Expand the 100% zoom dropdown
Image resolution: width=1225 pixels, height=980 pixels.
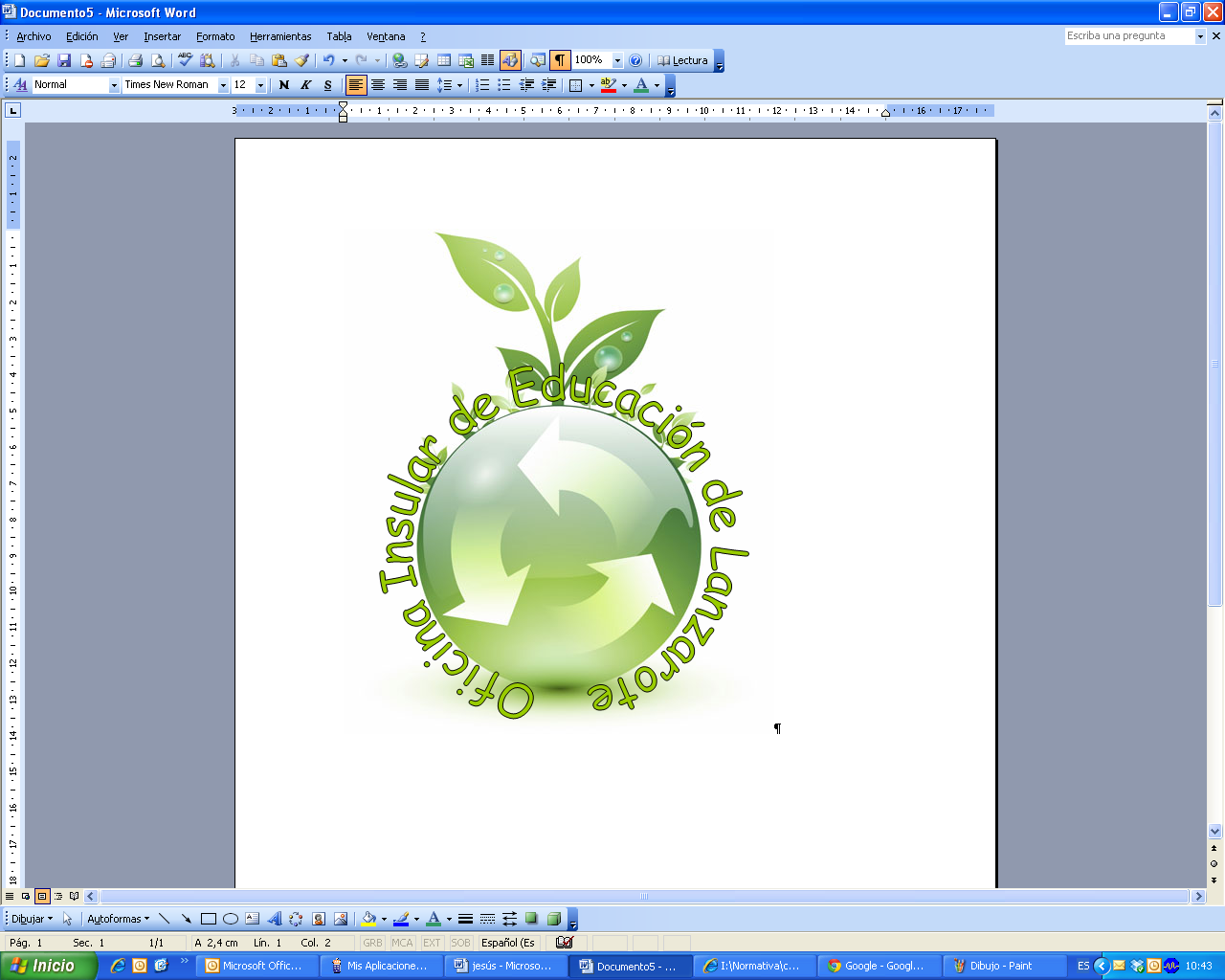tap(617, 60)
